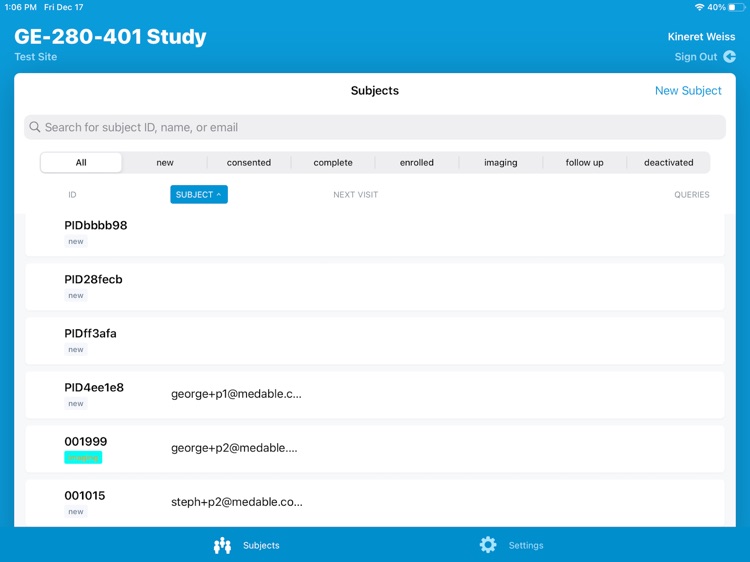Sort by QUERIES column
750x562 pixels.
tap(692, 195)
